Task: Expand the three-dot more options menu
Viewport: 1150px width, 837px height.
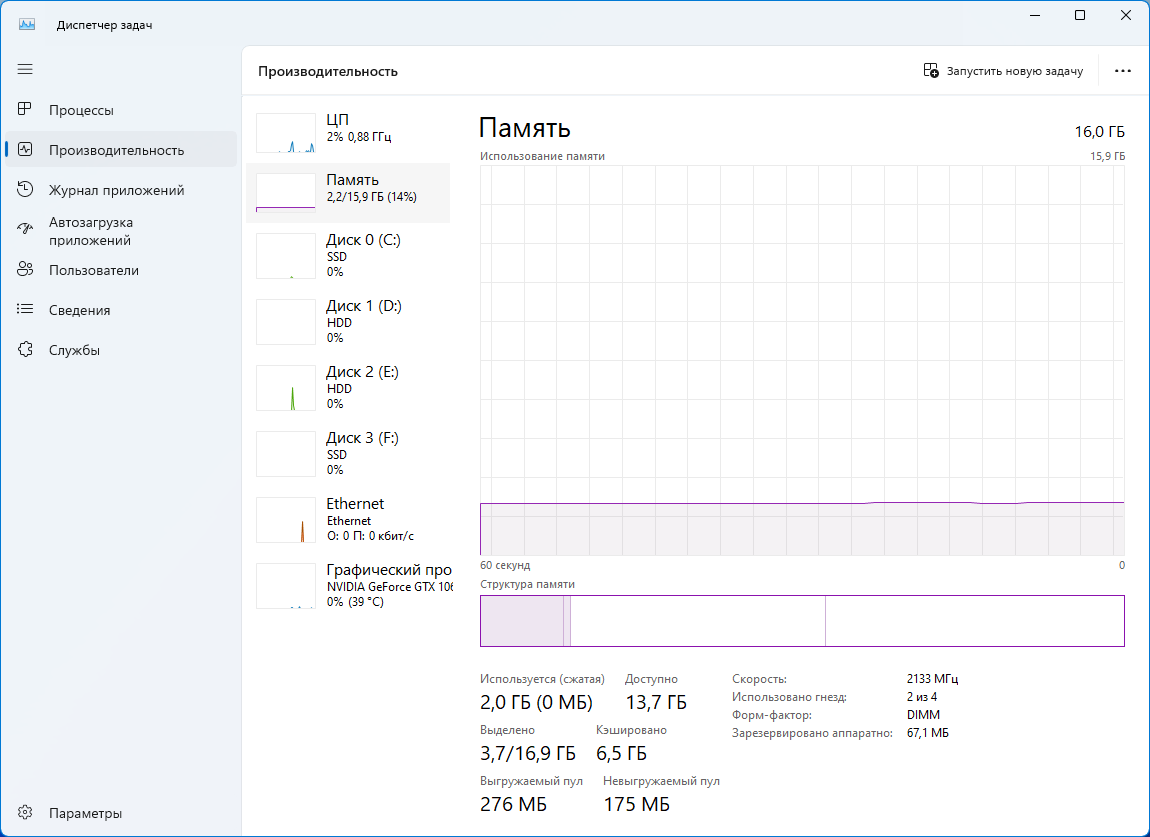Action: tap(1122, 71)
